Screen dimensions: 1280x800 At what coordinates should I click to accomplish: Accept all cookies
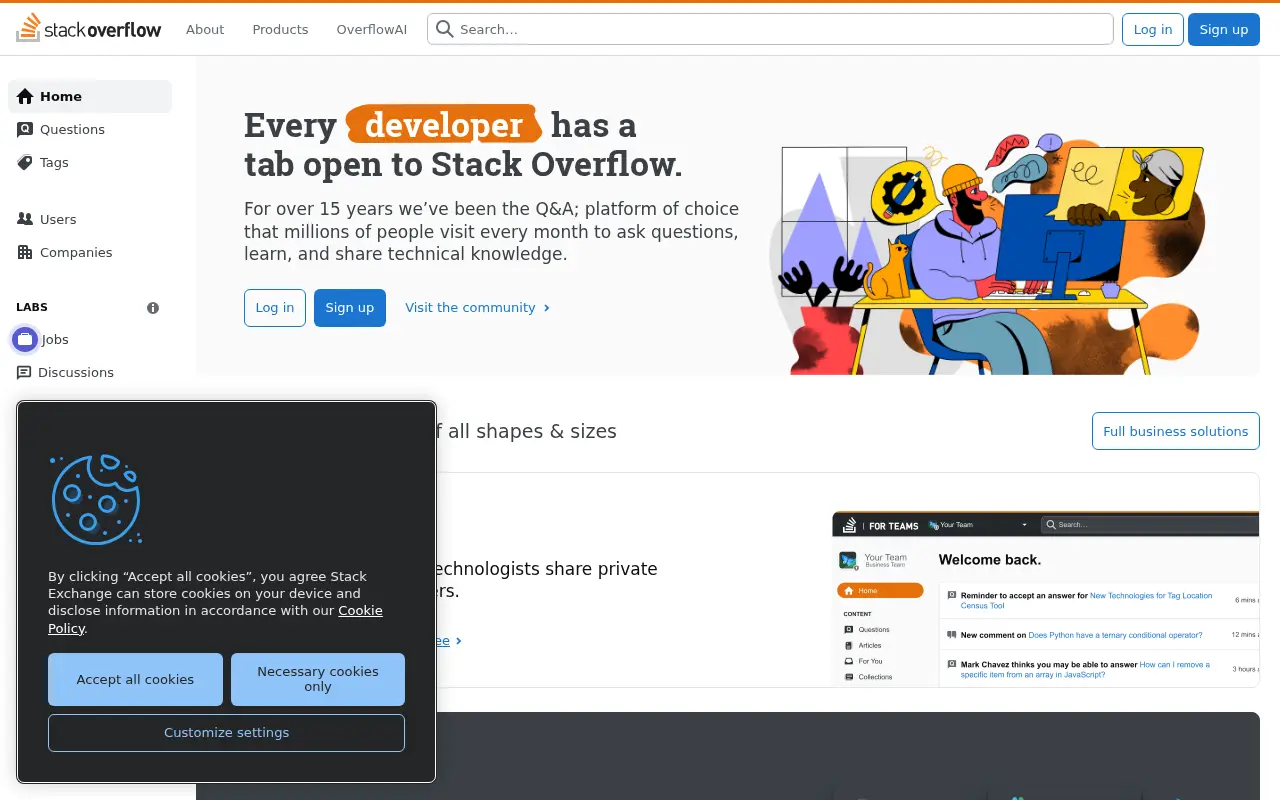135,680
